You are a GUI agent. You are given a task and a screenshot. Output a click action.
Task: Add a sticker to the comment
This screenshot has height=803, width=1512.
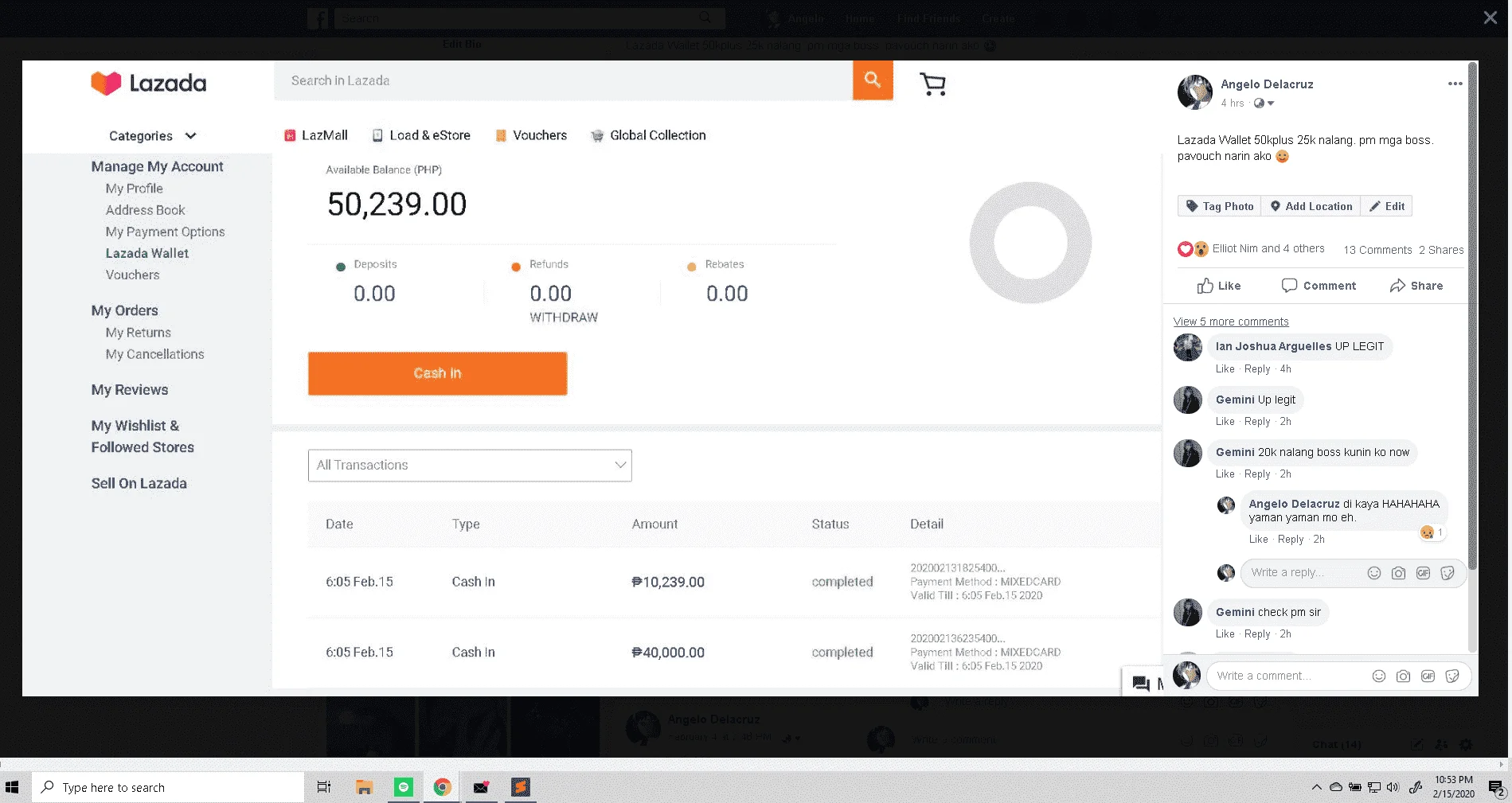tap(1452, 676)
